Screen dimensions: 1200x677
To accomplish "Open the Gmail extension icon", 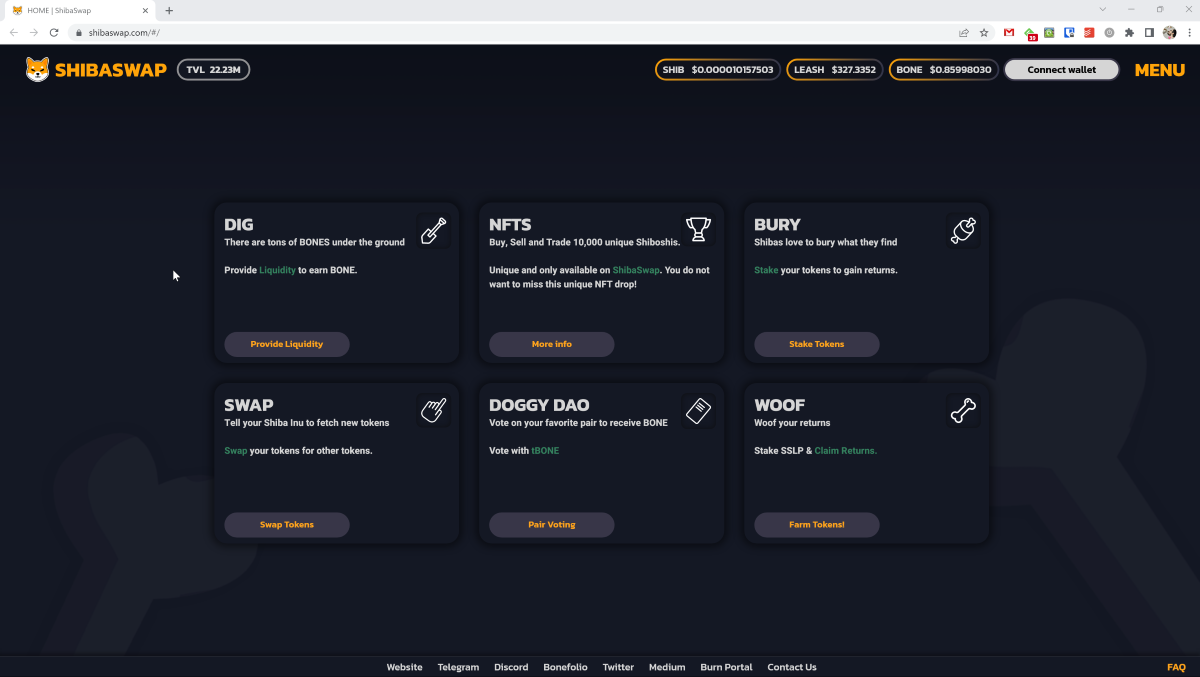I will pyautogui.click(x=1009, y=32).
